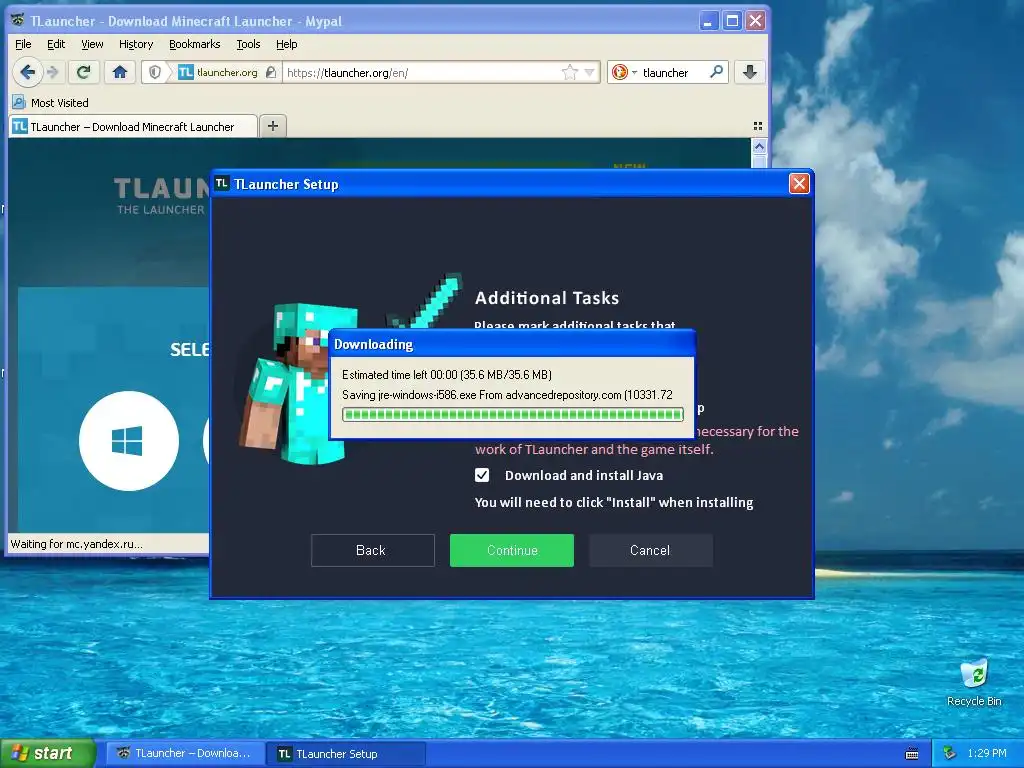The image size is (1024, 768).
Task: Click the Waiting for mc.yandex.ru status text
Action: click(x=76, y=543)
